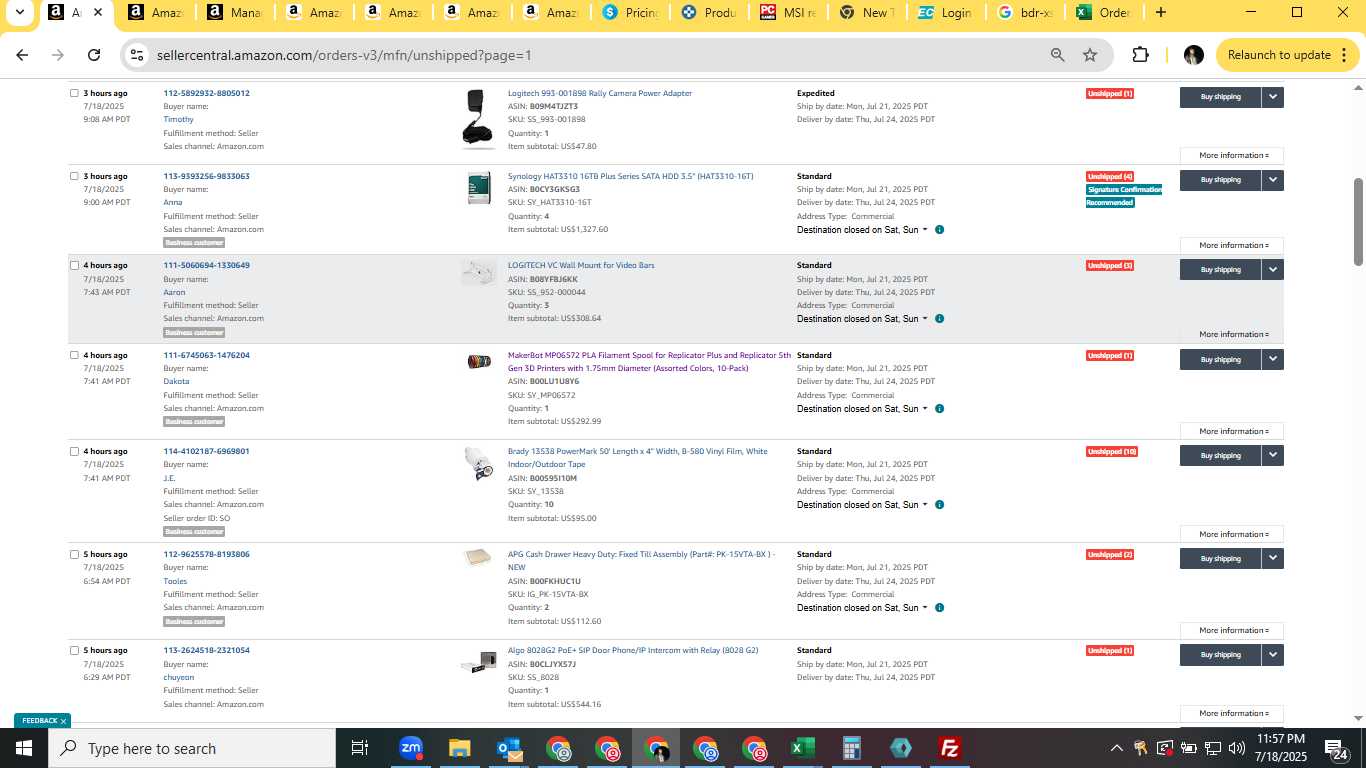Click the info icon on J.E.'s order
The height and width of the screenshot is (768, 1366).
pos(939,505)
